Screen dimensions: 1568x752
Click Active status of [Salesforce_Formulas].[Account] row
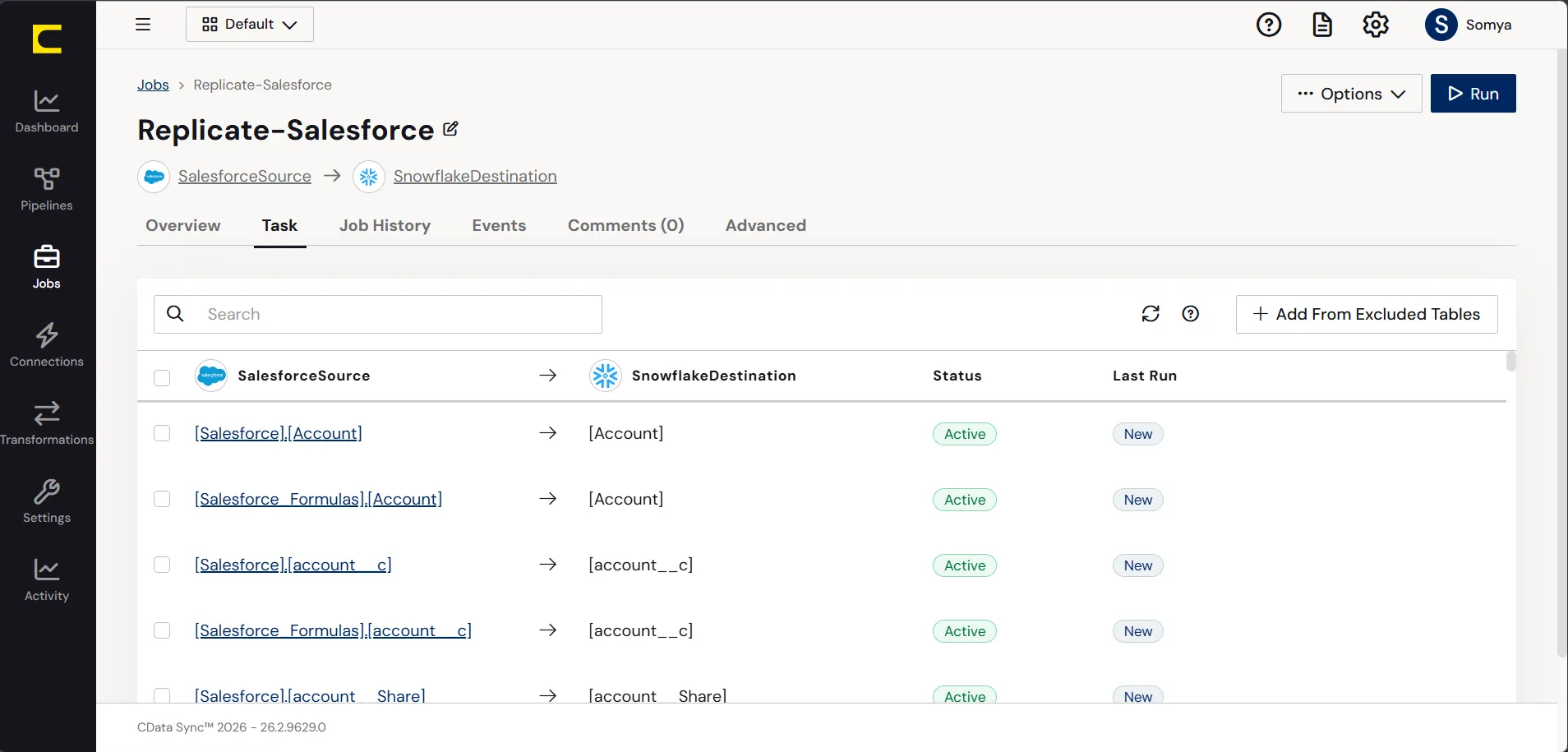click(x=965, y=500)
